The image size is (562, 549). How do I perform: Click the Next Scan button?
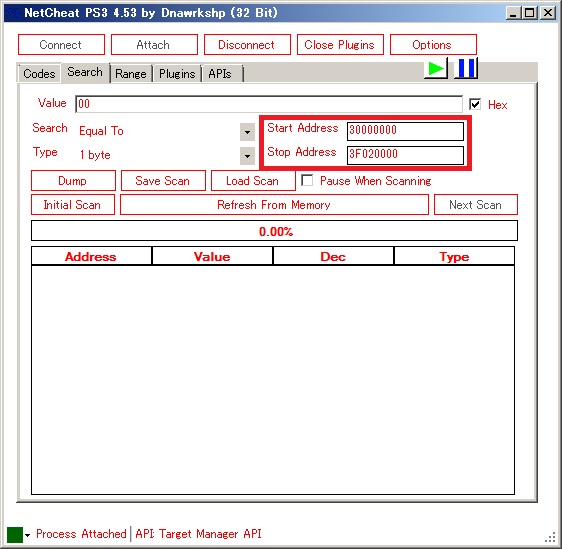(476, 205)
